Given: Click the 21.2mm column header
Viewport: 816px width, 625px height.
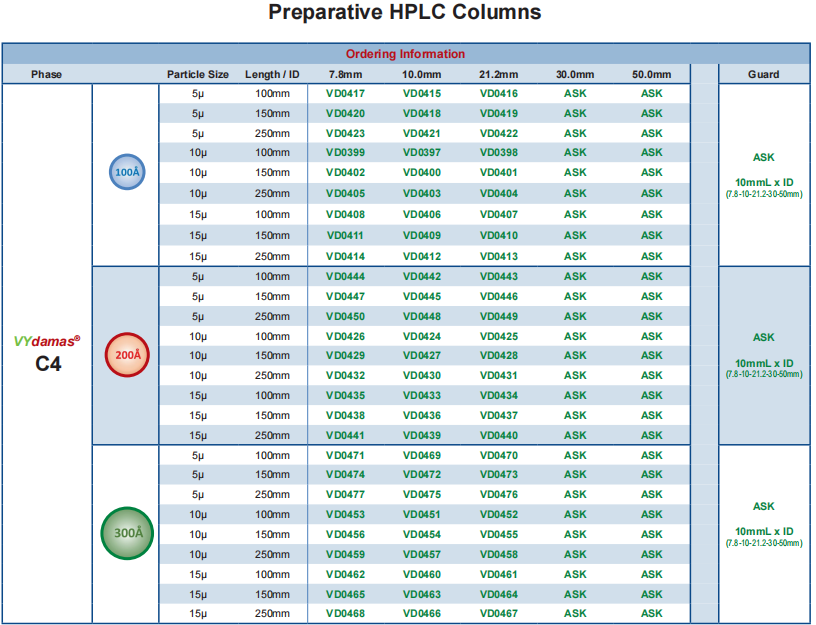Looking at the screenshot, I should click(499, 74).
